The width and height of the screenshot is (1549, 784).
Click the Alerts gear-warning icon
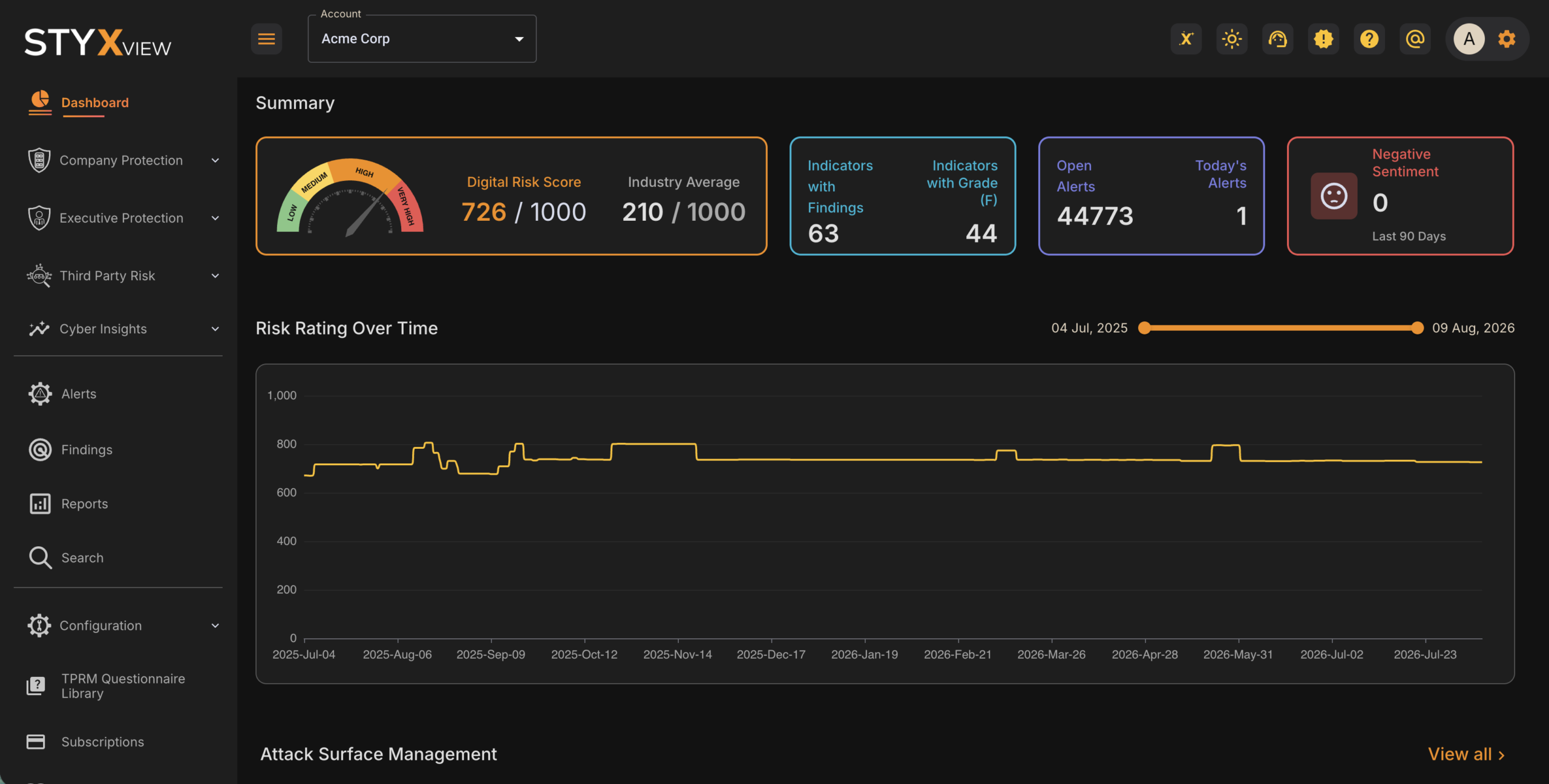coord(40,394)
